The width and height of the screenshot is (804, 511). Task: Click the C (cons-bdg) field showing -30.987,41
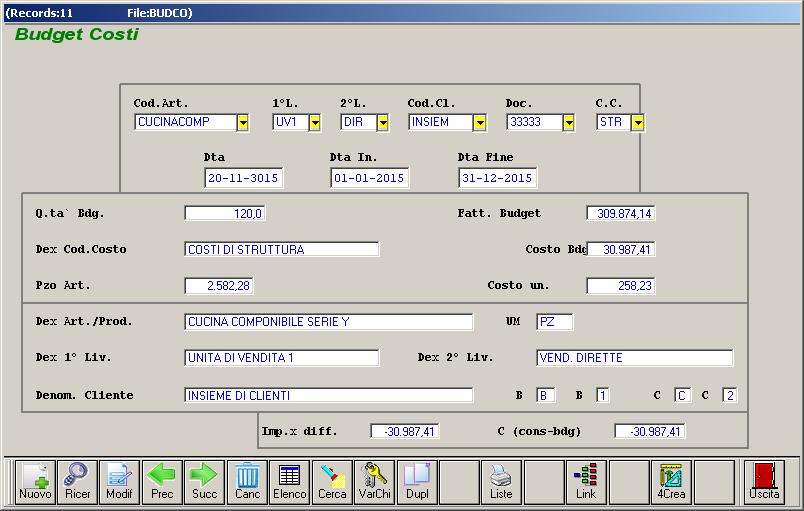click(650, 432)
